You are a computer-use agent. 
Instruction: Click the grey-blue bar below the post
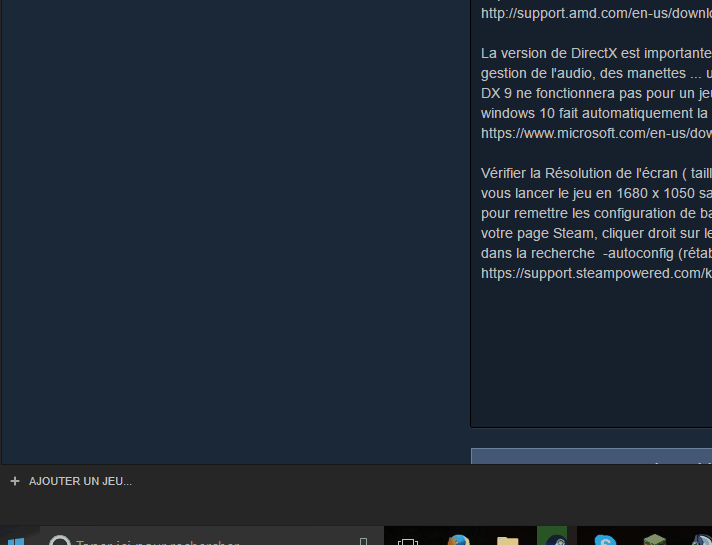coord(592,456)
